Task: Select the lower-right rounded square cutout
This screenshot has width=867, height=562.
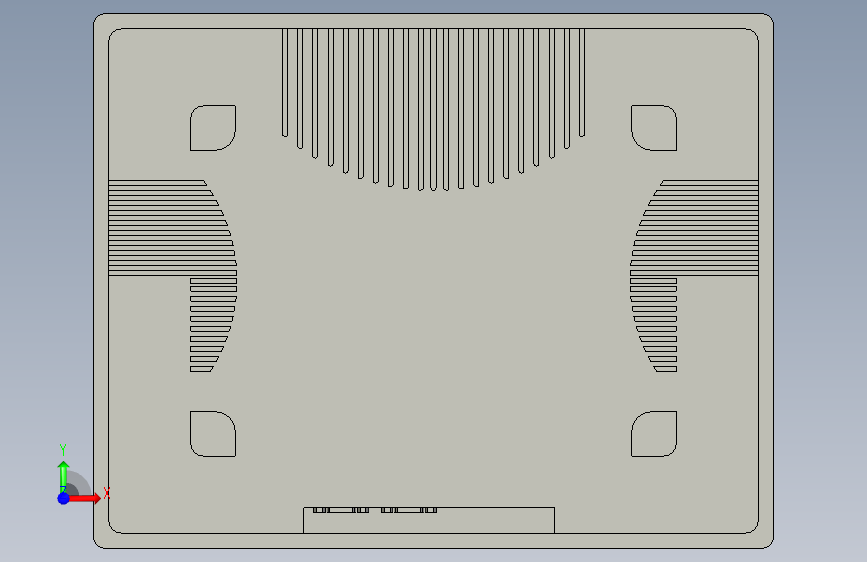Action: click(x=654, y=434)
